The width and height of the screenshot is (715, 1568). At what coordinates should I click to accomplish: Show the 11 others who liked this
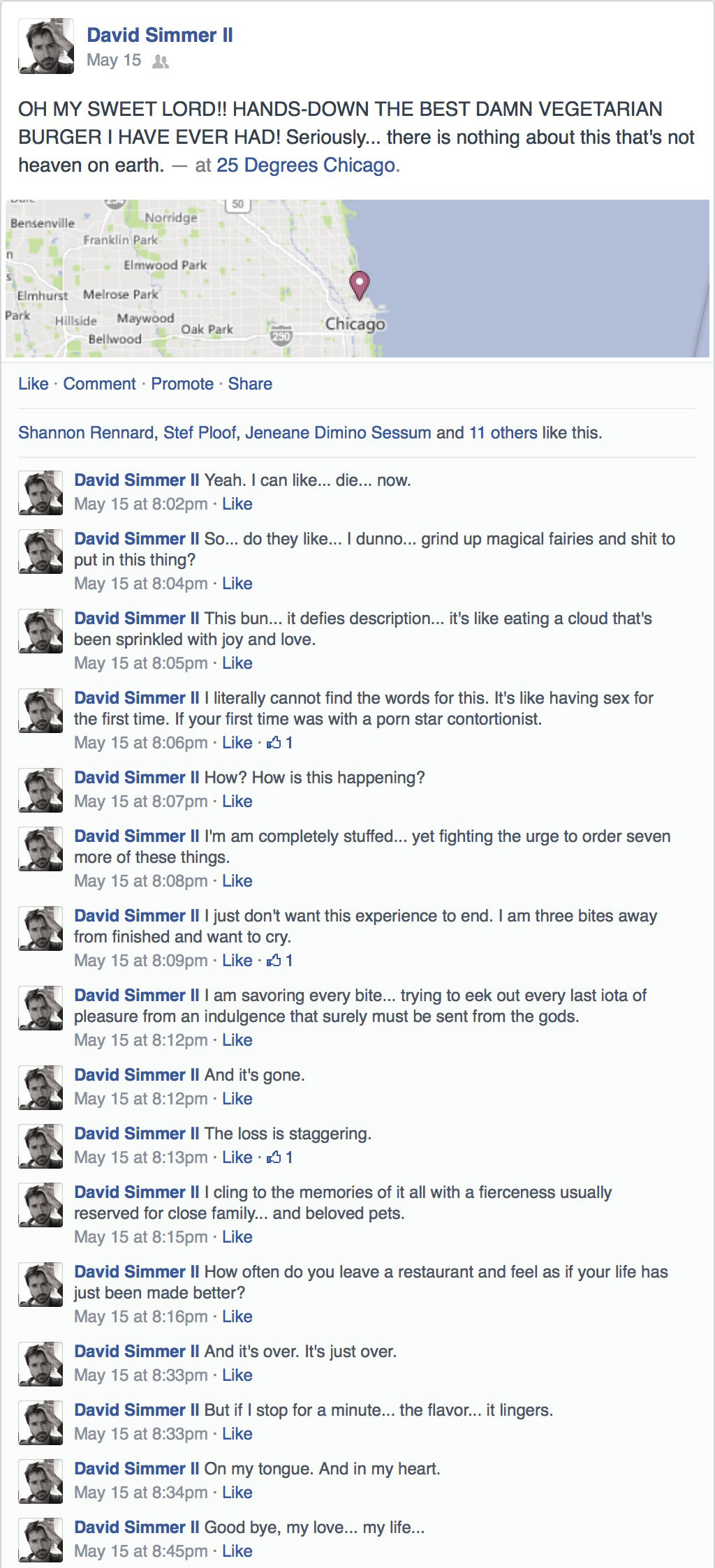pyautogui.click(x=503, y=433)
